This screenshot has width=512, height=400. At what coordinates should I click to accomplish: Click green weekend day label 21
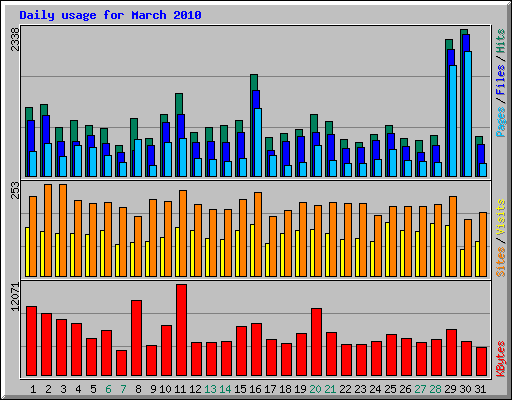[x=330, y=389]
